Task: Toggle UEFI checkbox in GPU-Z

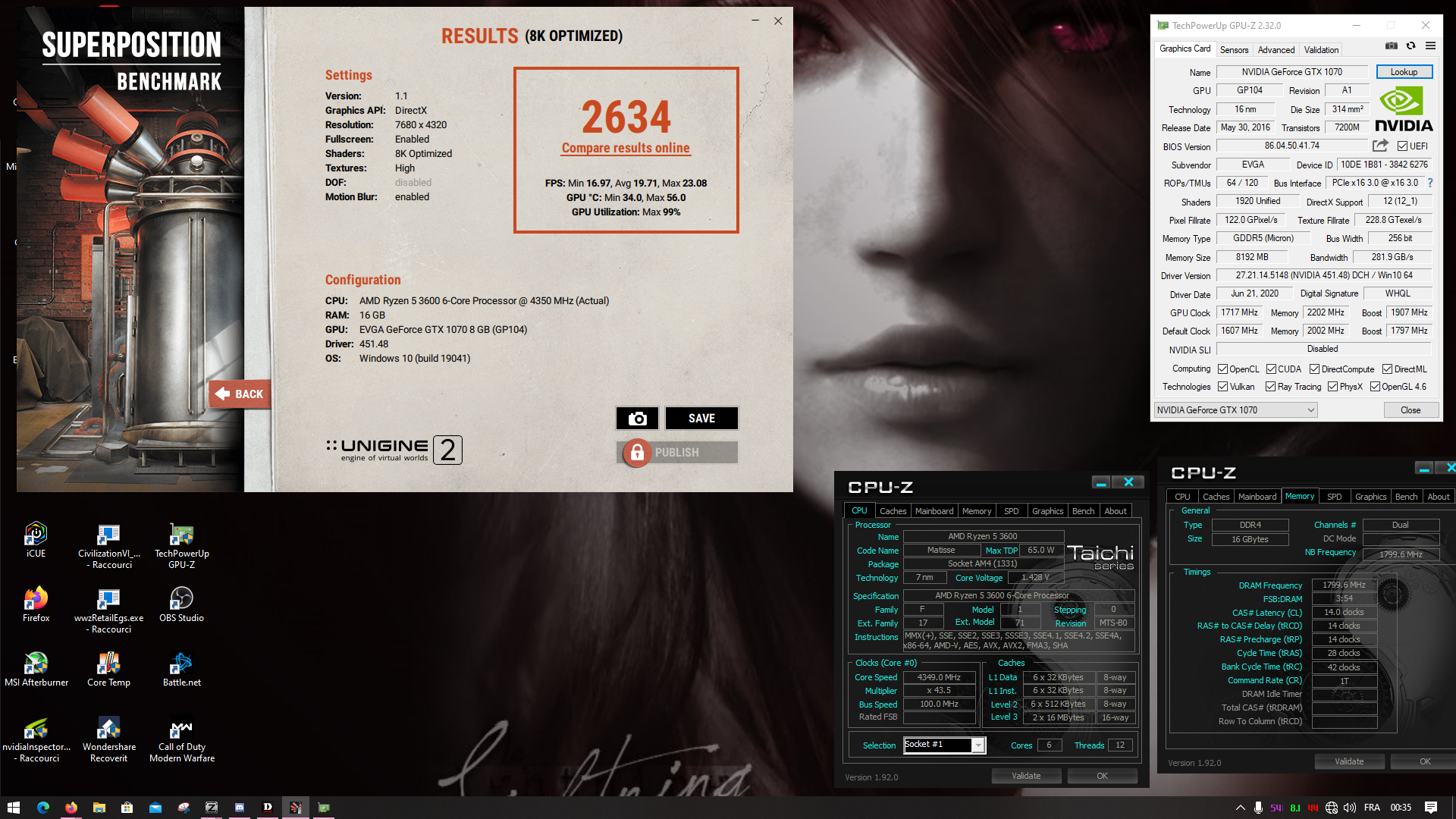Action: click(1402, 146)
